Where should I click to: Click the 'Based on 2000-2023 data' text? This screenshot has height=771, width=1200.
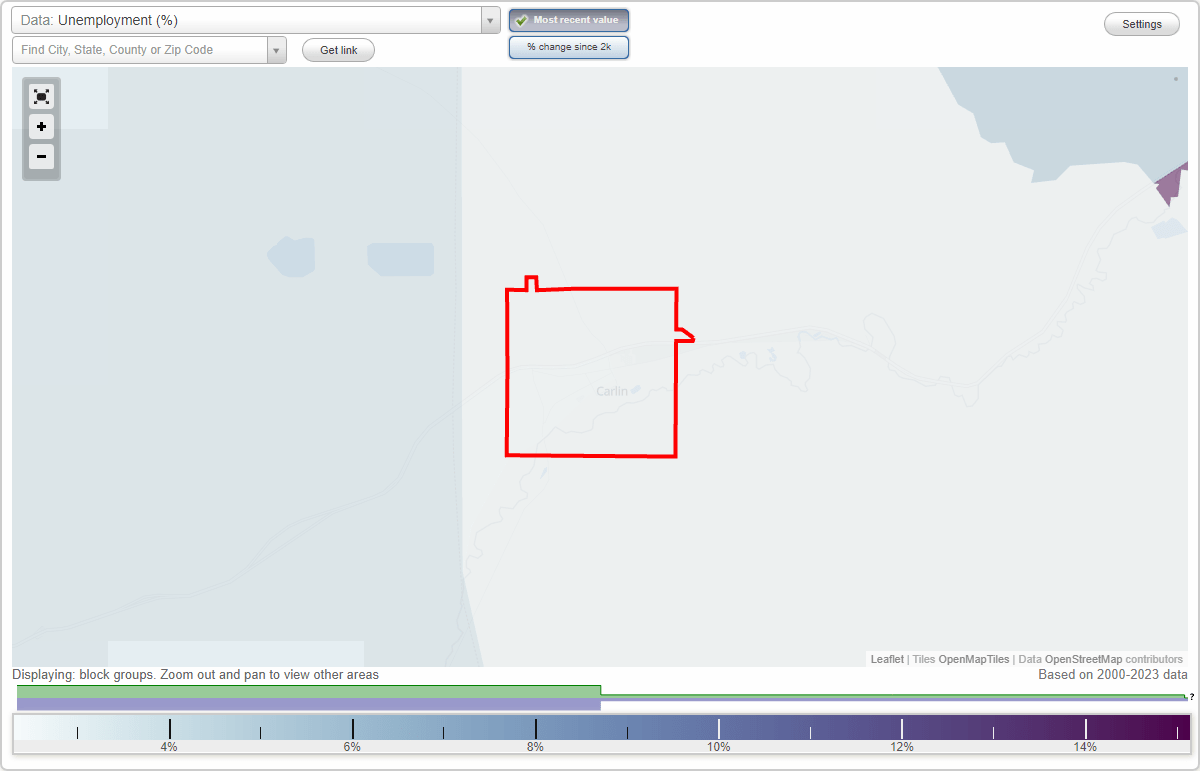1113,675
